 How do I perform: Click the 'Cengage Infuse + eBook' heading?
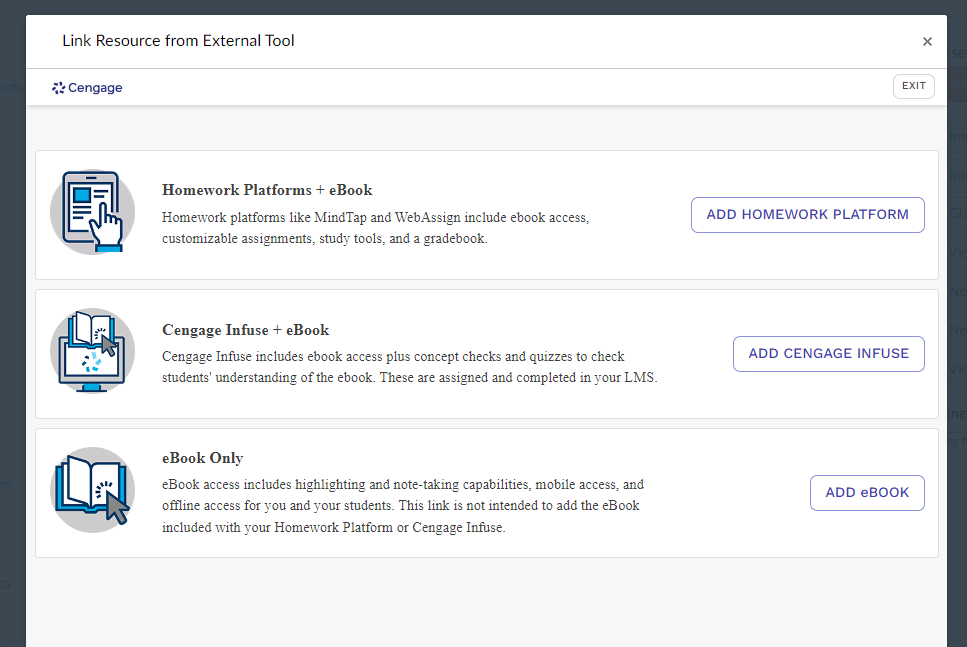point(245,330)
